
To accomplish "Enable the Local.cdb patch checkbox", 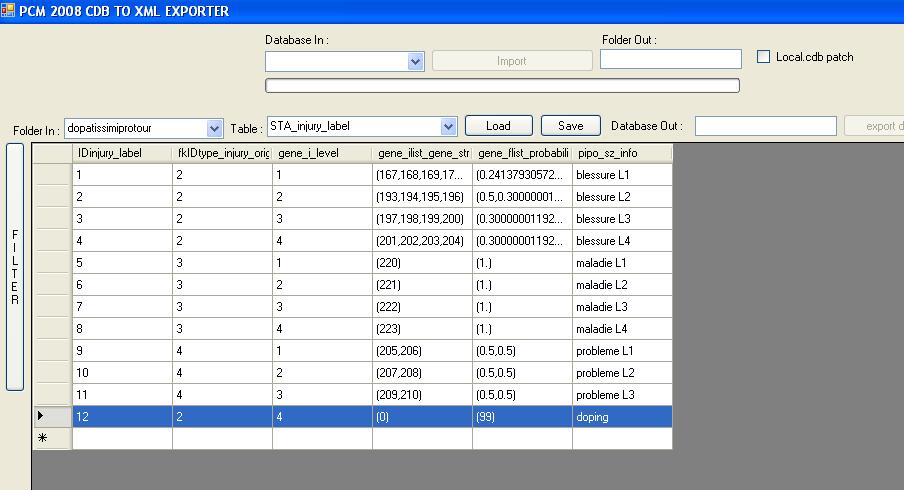I will (764, 57).
